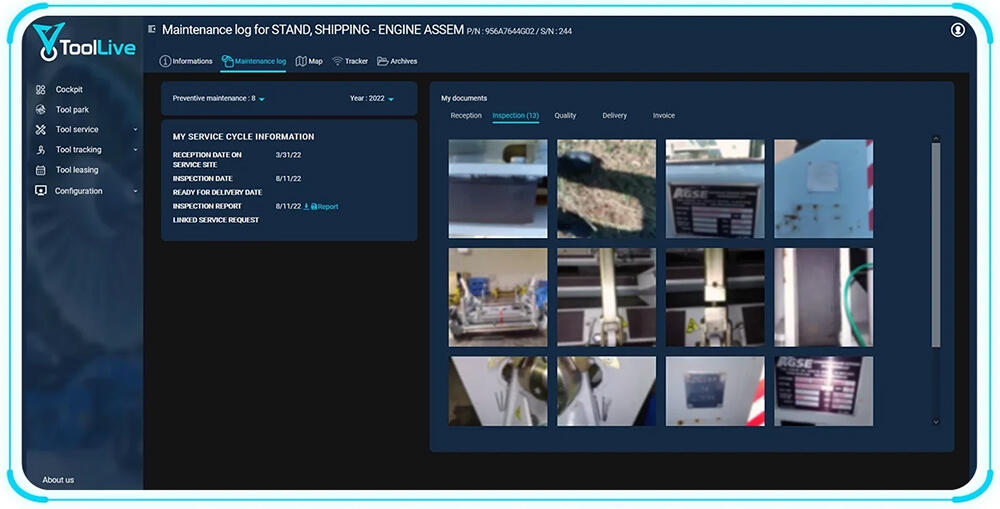Click the Tracker wifi signal icon

click(x=338, y=62)
